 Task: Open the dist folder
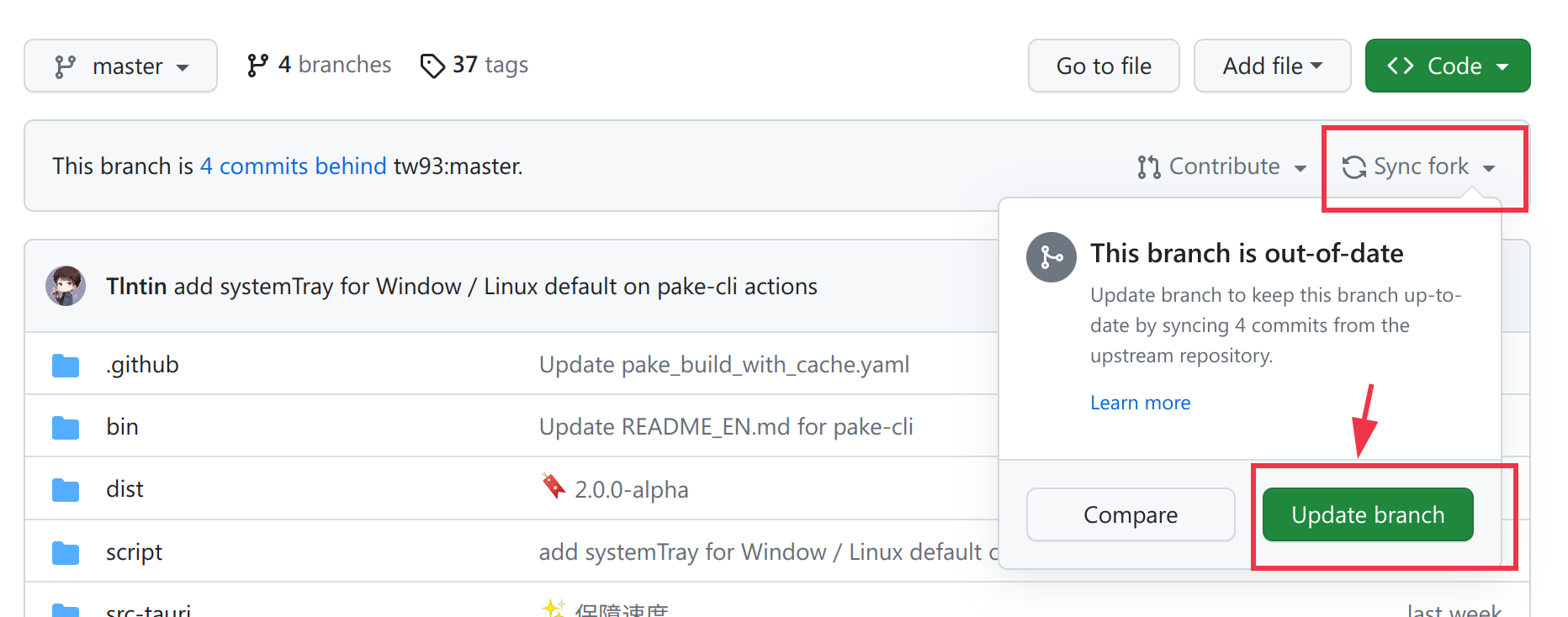coord(124,489)
